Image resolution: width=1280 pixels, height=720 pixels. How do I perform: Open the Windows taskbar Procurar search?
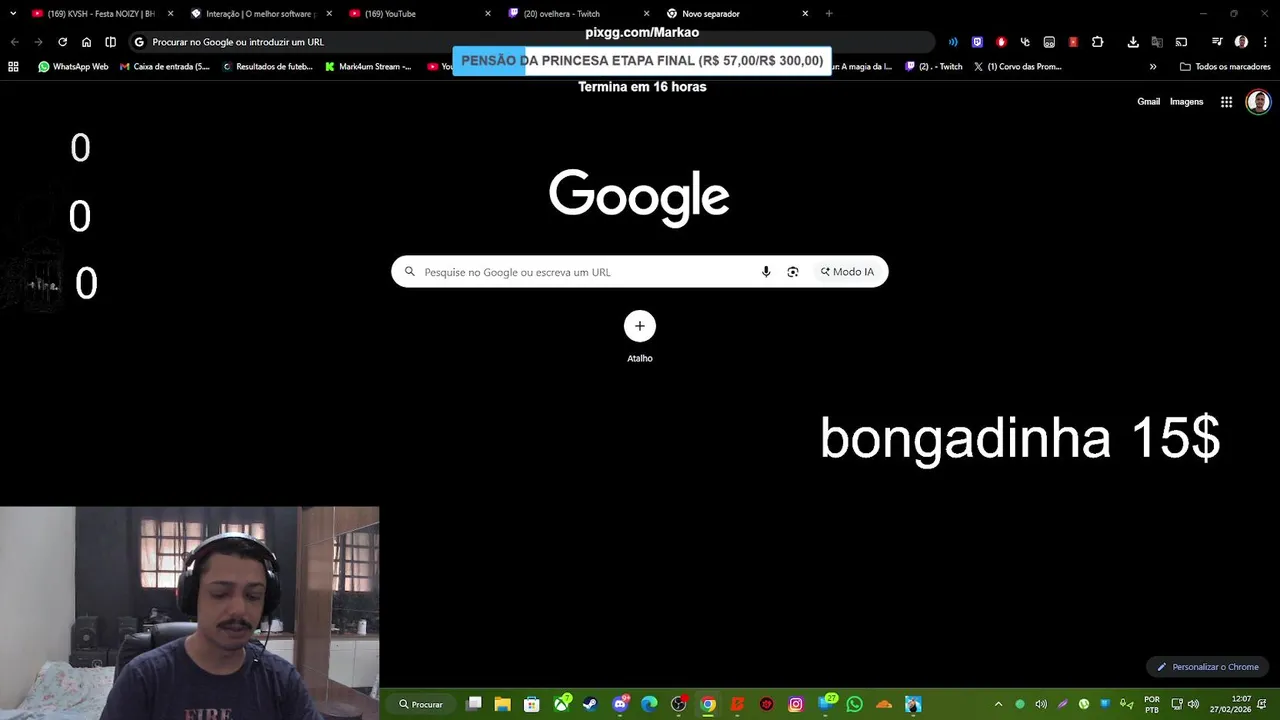tap(421, 704)
